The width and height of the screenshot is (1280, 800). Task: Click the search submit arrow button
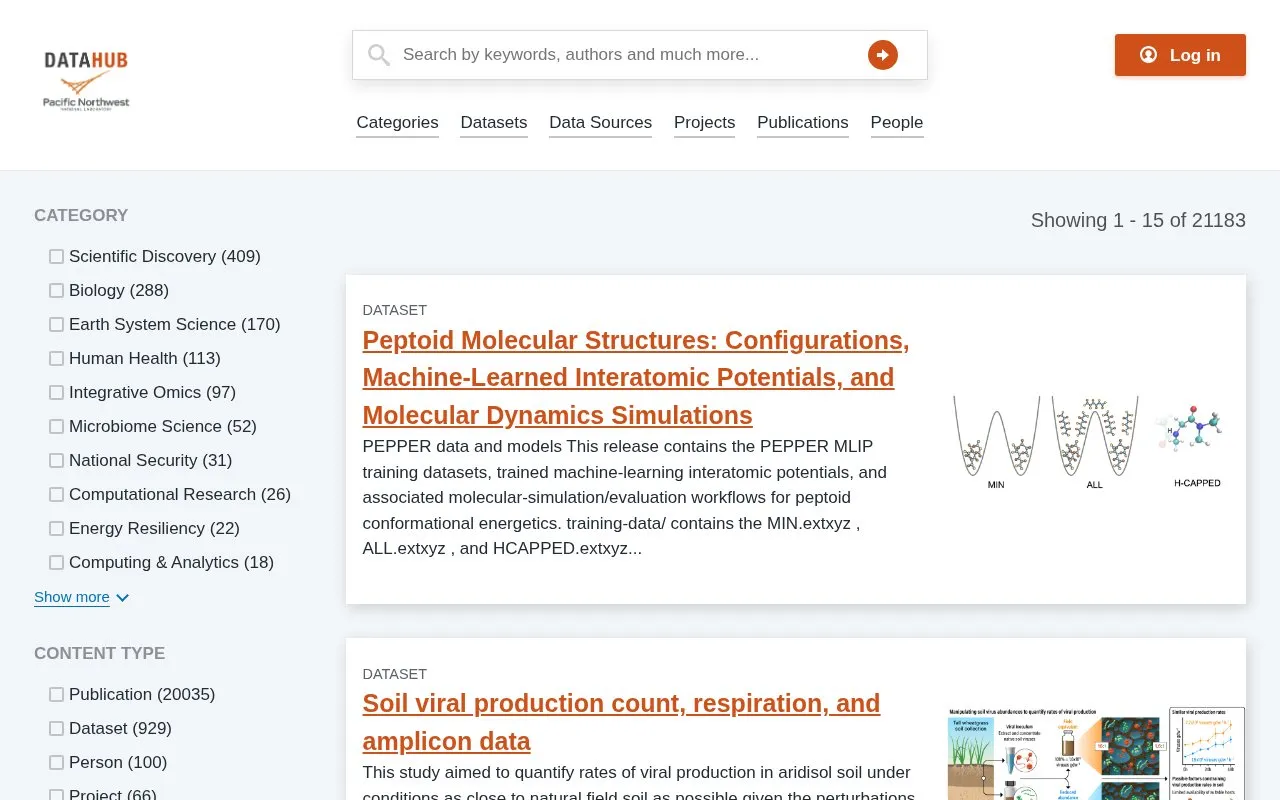882,55
